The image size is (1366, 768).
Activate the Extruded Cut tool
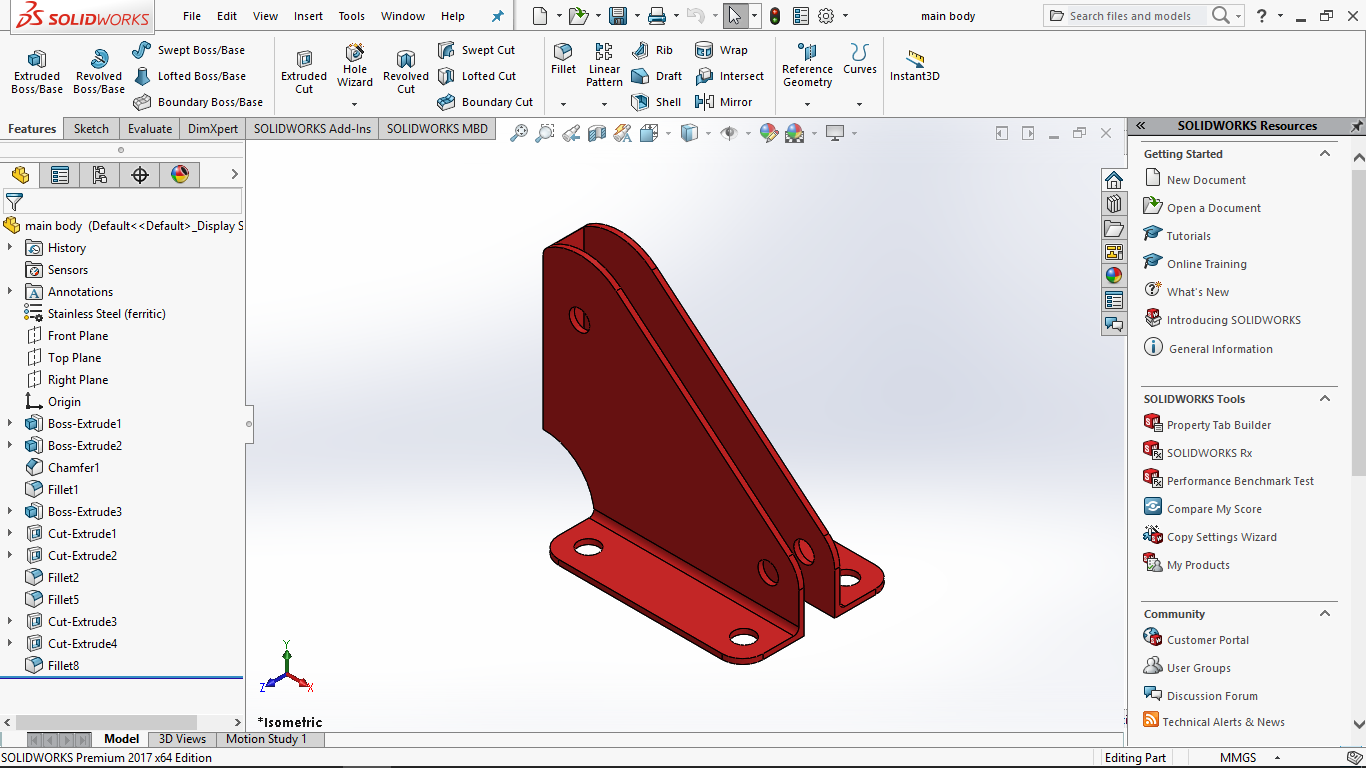click(304, 72)
